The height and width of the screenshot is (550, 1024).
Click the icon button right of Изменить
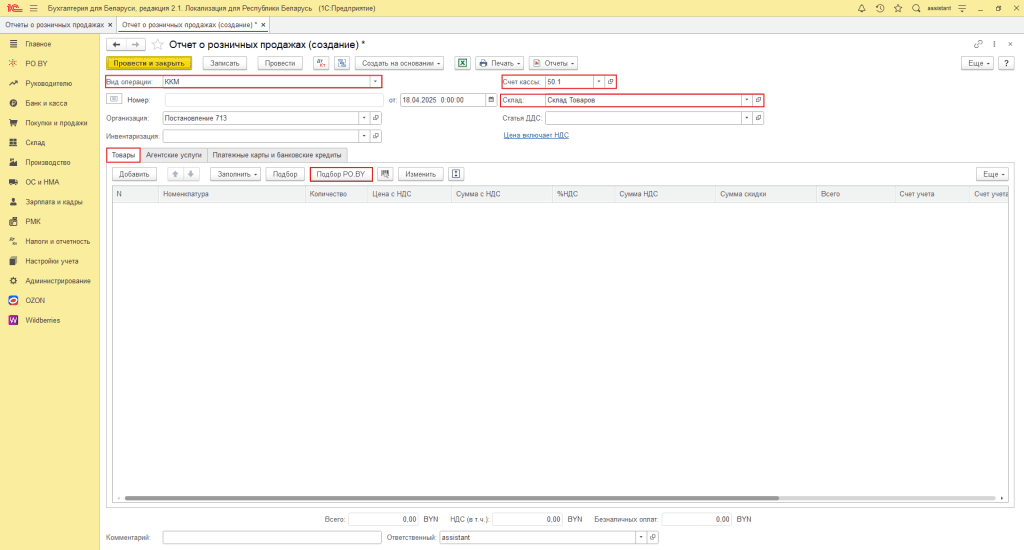pyautogui.click(x=456, y=174)
